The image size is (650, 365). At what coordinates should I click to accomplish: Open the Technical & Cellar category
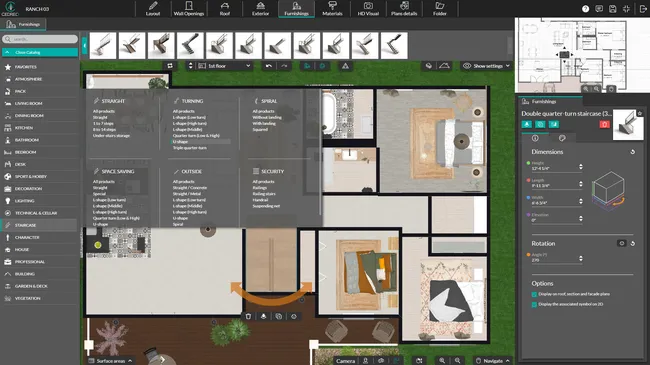[x=36, y=213]
